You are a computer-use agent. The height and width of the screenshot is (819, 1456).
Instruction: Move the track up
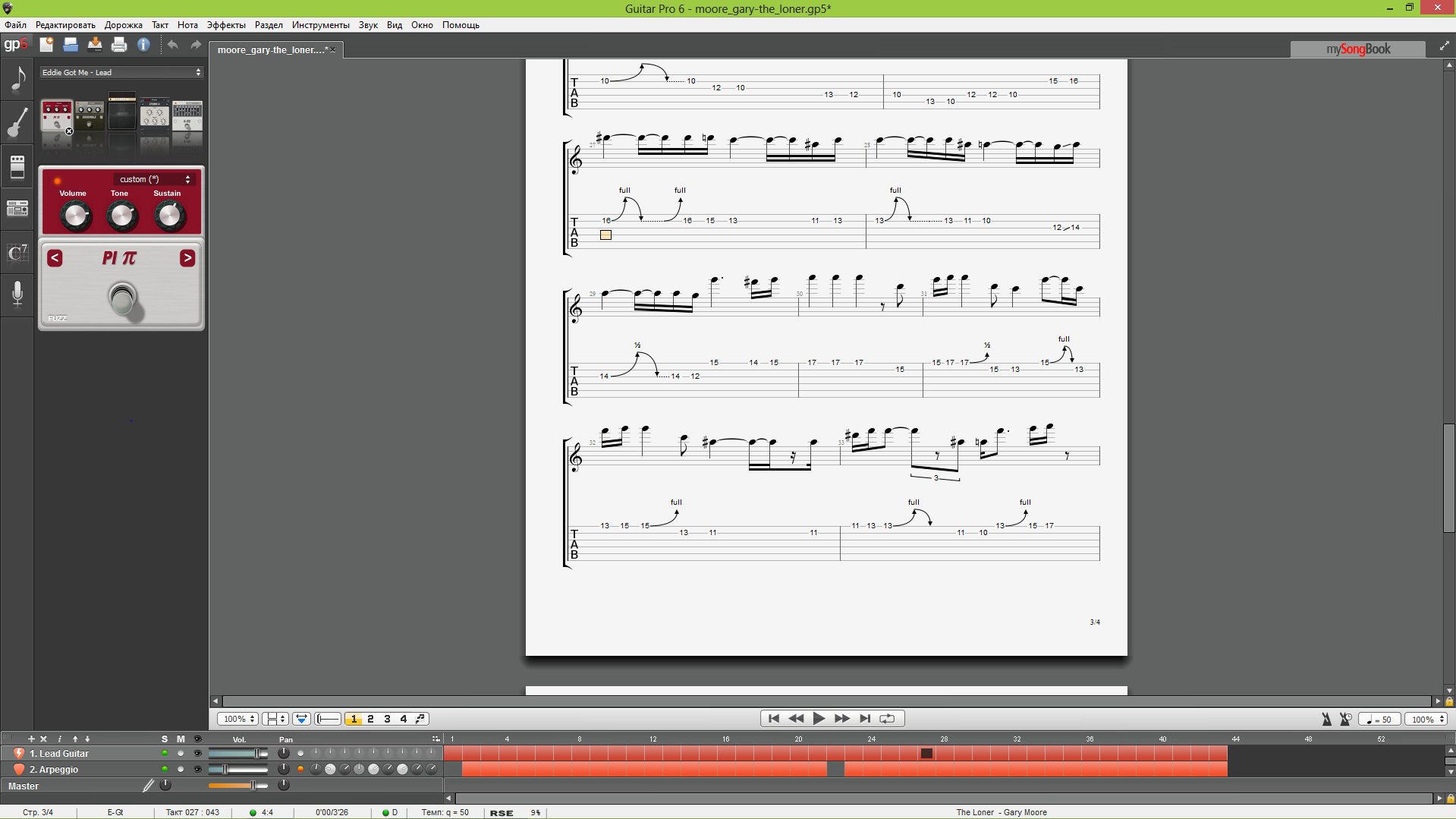coord(75,739)
